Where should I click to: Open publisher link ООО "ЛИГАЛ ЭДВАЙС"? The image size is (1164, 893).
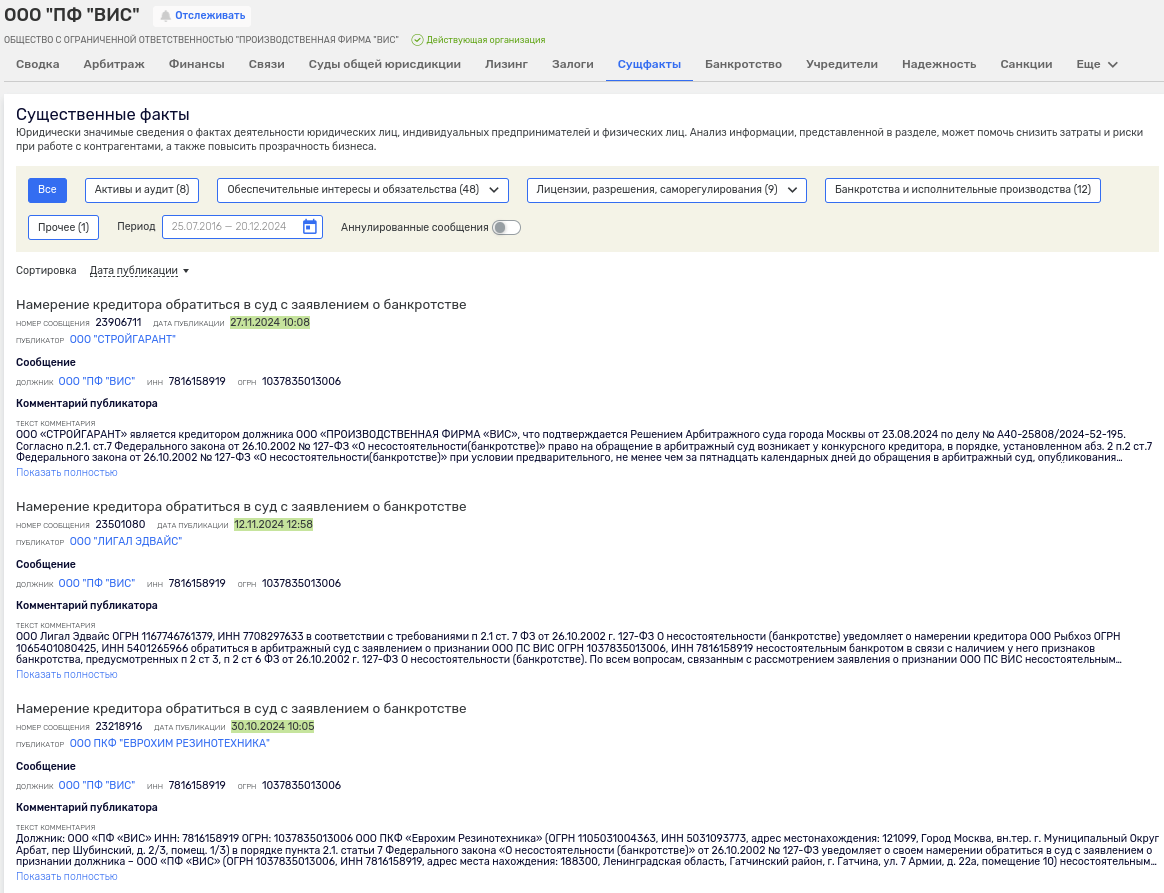tap(125, 541)
